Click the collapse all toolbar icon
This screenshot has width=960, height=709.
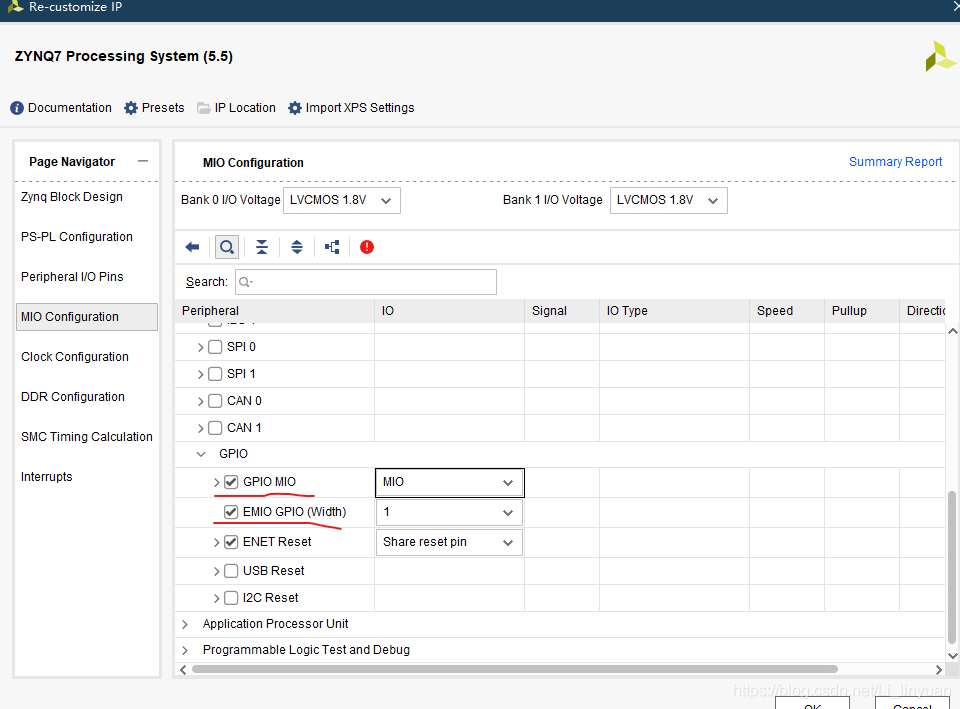(x=261, y=247)
